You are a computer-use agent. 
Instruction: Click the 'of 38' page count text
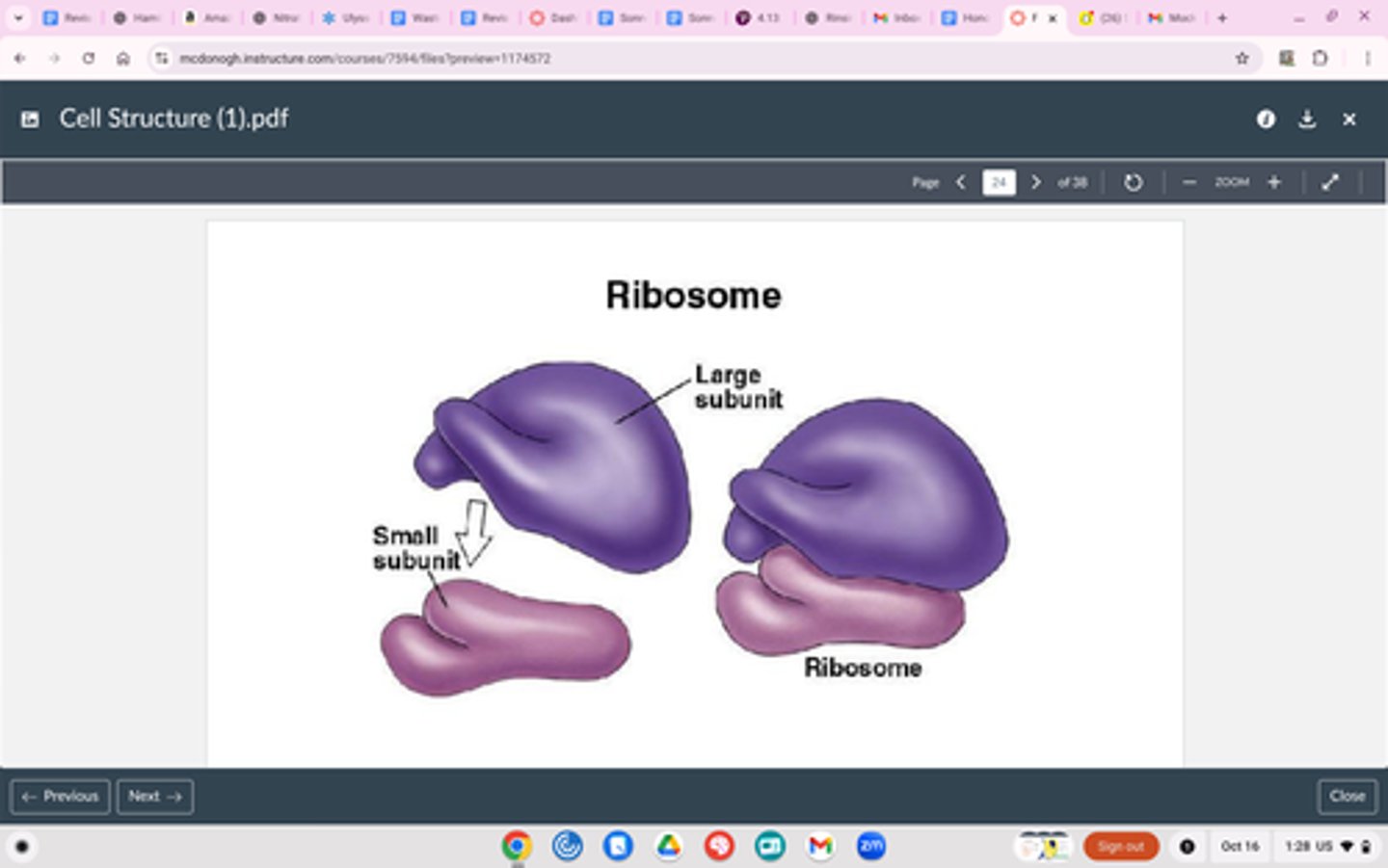[x=1072, y=182]
